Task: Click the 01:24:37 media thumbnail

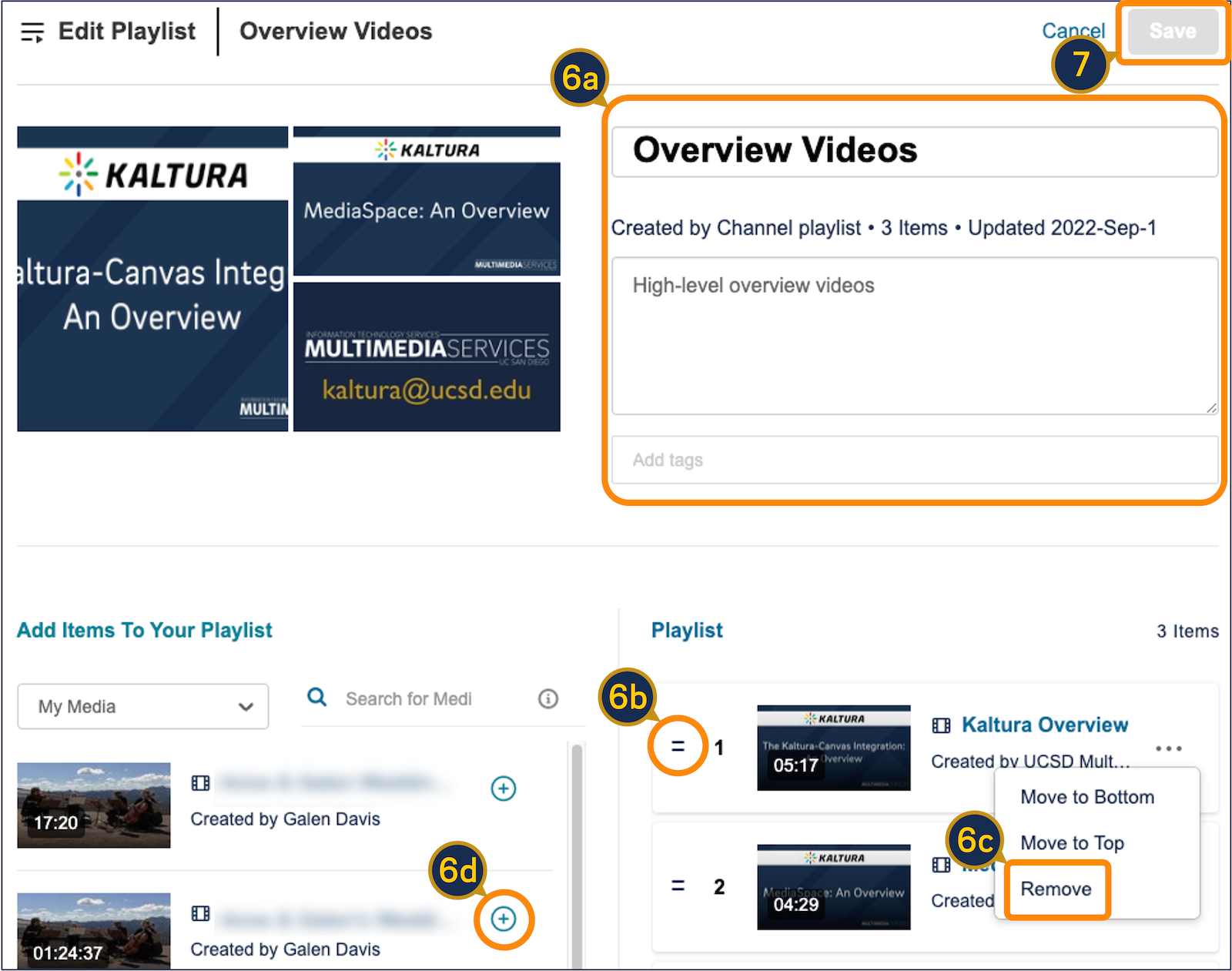Action: [x=94, y=931]
